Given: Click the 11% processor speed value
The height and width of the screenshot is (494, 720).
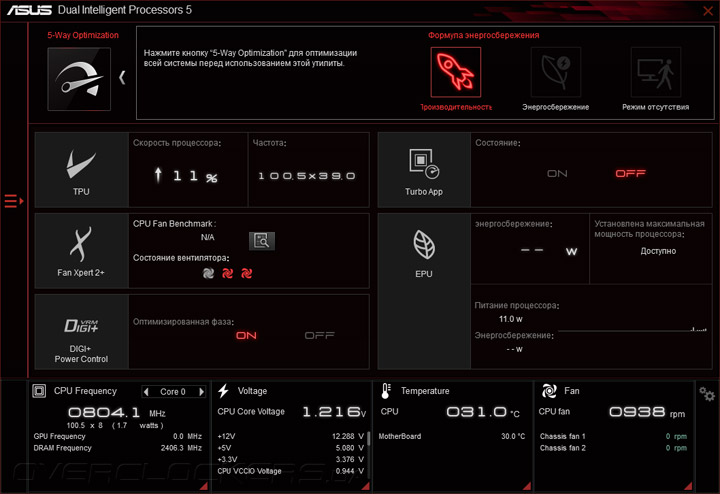Looking at the screenshot, I should 186,176.
